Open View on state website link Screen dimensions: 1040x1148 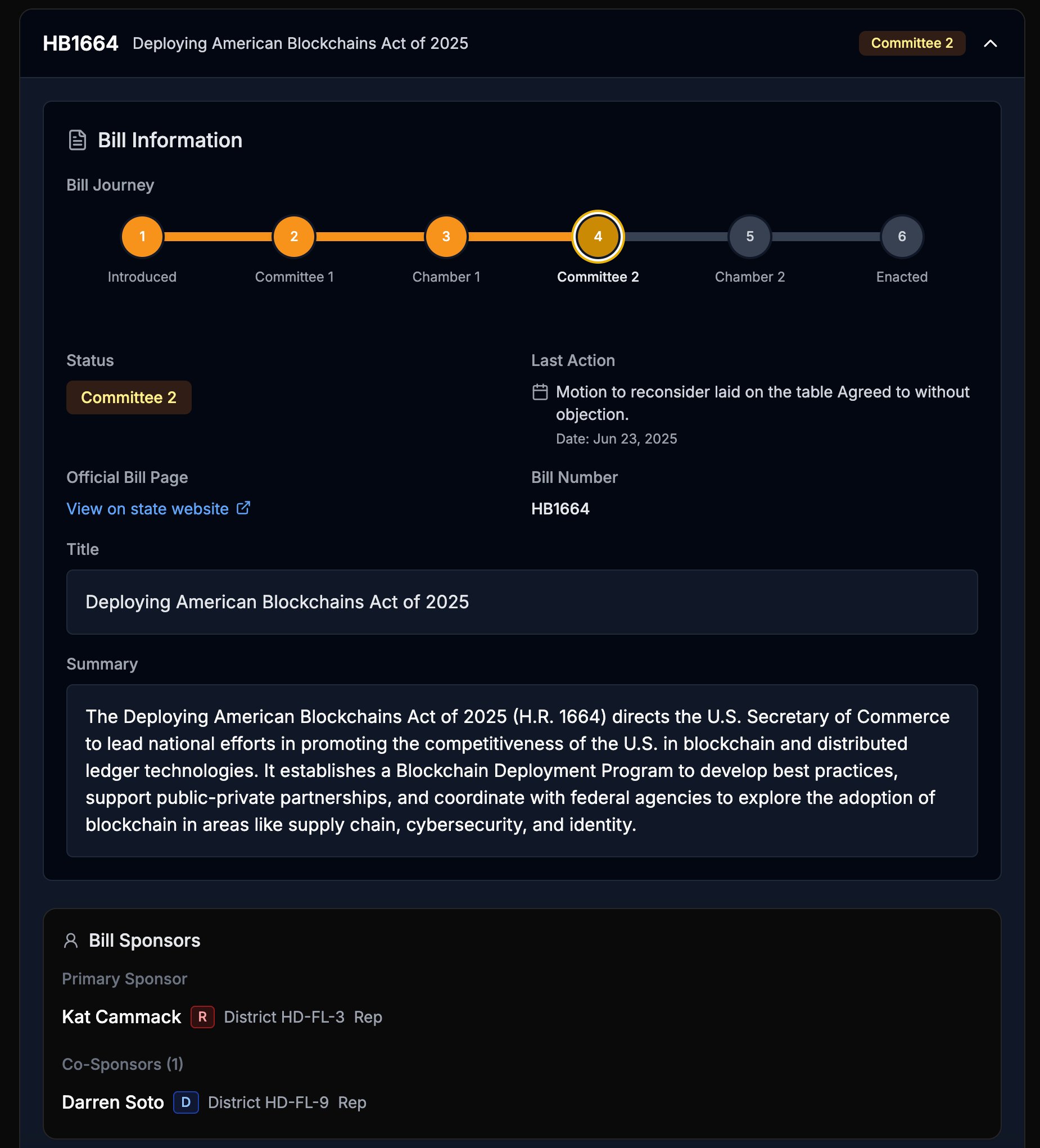coord(147,509)
